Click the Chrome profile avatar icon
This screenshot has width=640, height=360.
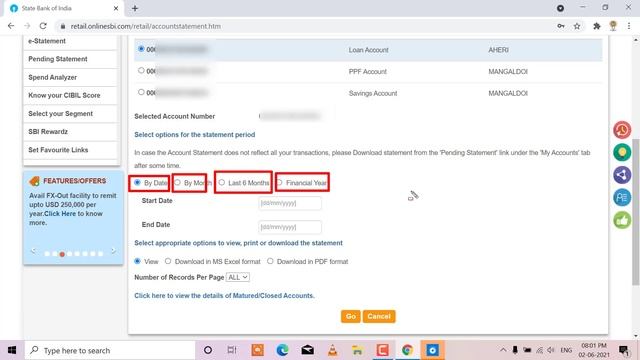click(613, 26)
